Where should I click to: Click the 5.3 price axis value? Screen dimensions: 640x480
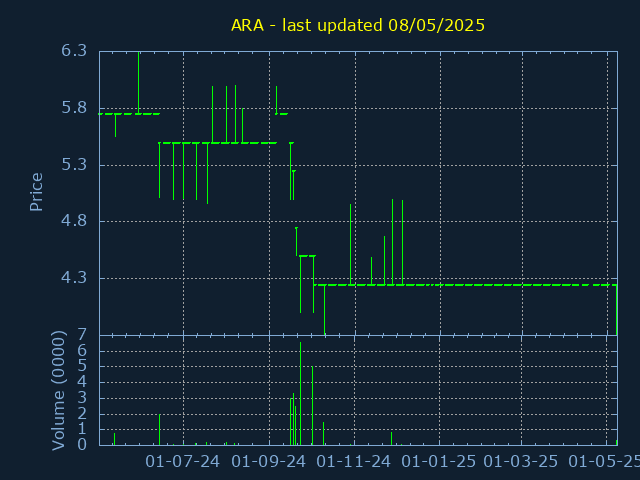(x=74, y=165)
